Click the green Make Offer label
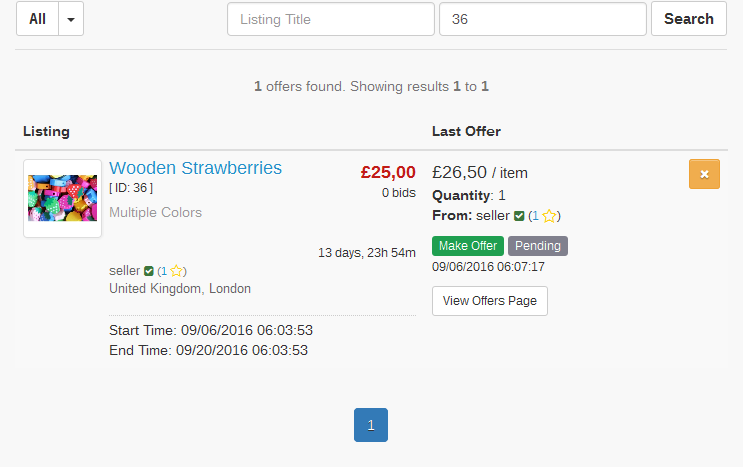 468,246
